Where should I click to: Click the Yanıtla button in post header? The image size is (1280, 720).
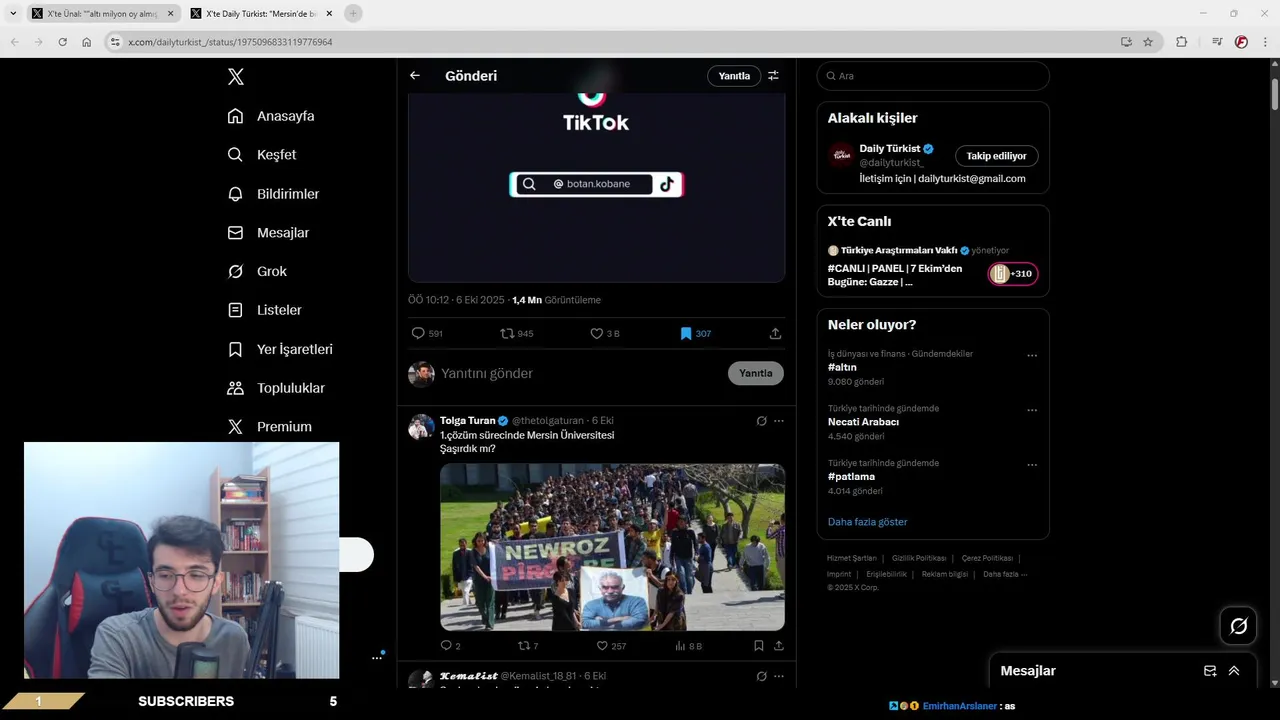[x=734, y=76]
